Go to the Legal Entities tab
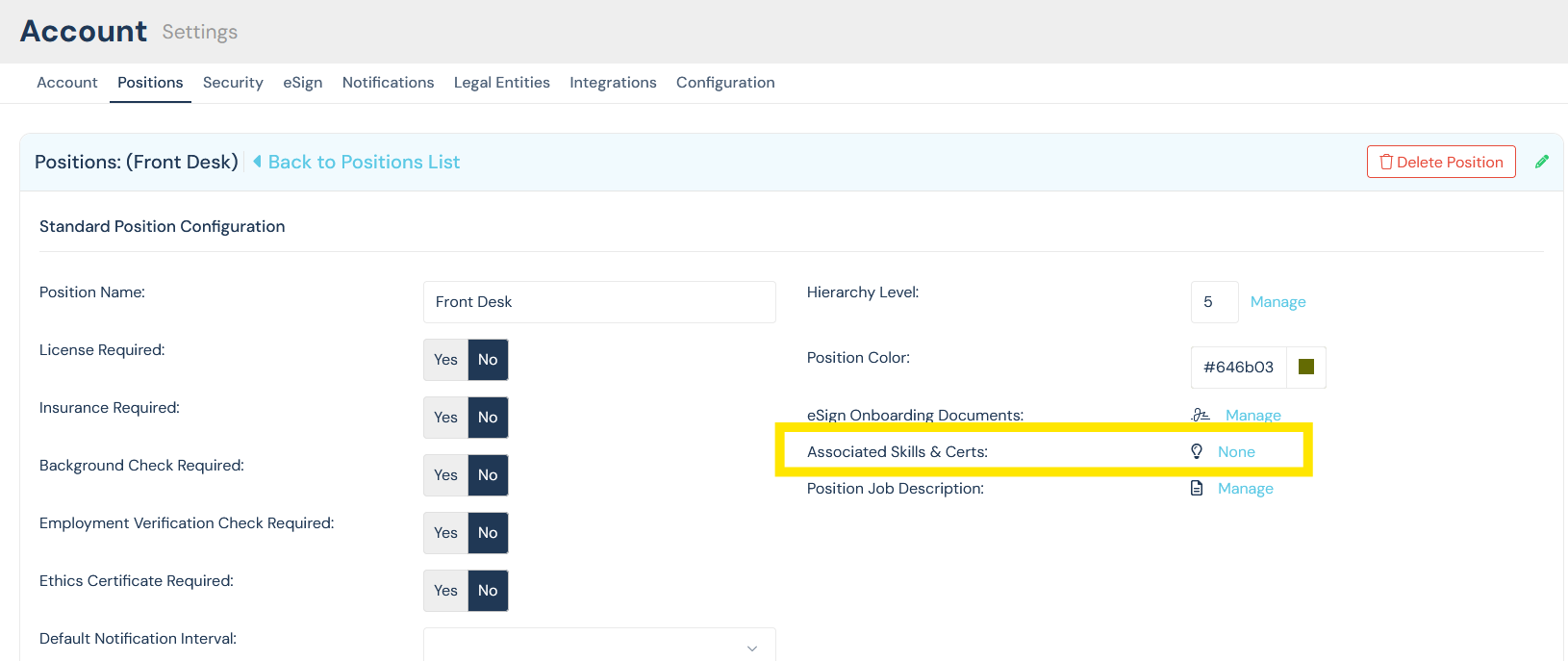This screenshot has width=1568, height=661. [x=501, y=83]
